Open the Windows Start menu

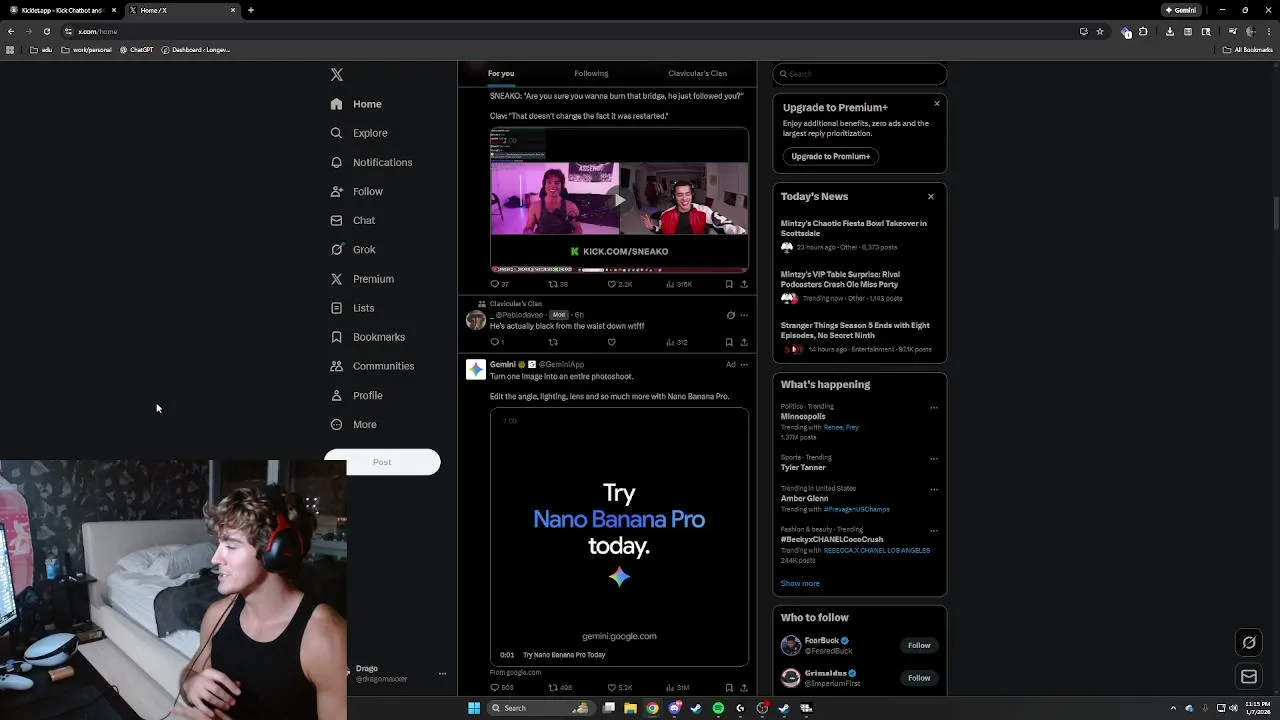[x=474, y=708]
